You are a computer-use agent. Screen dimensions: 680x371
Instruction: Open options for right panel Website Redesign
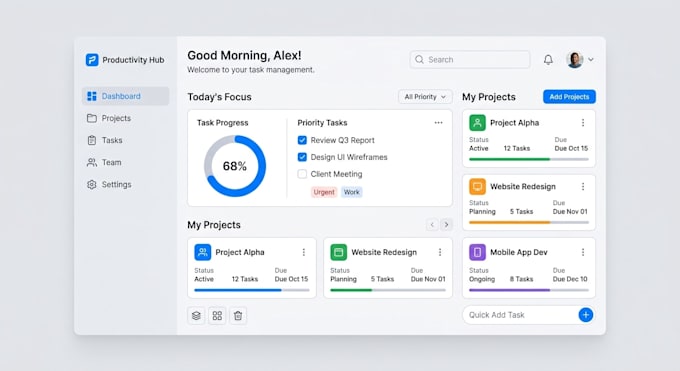coord(583,187)
